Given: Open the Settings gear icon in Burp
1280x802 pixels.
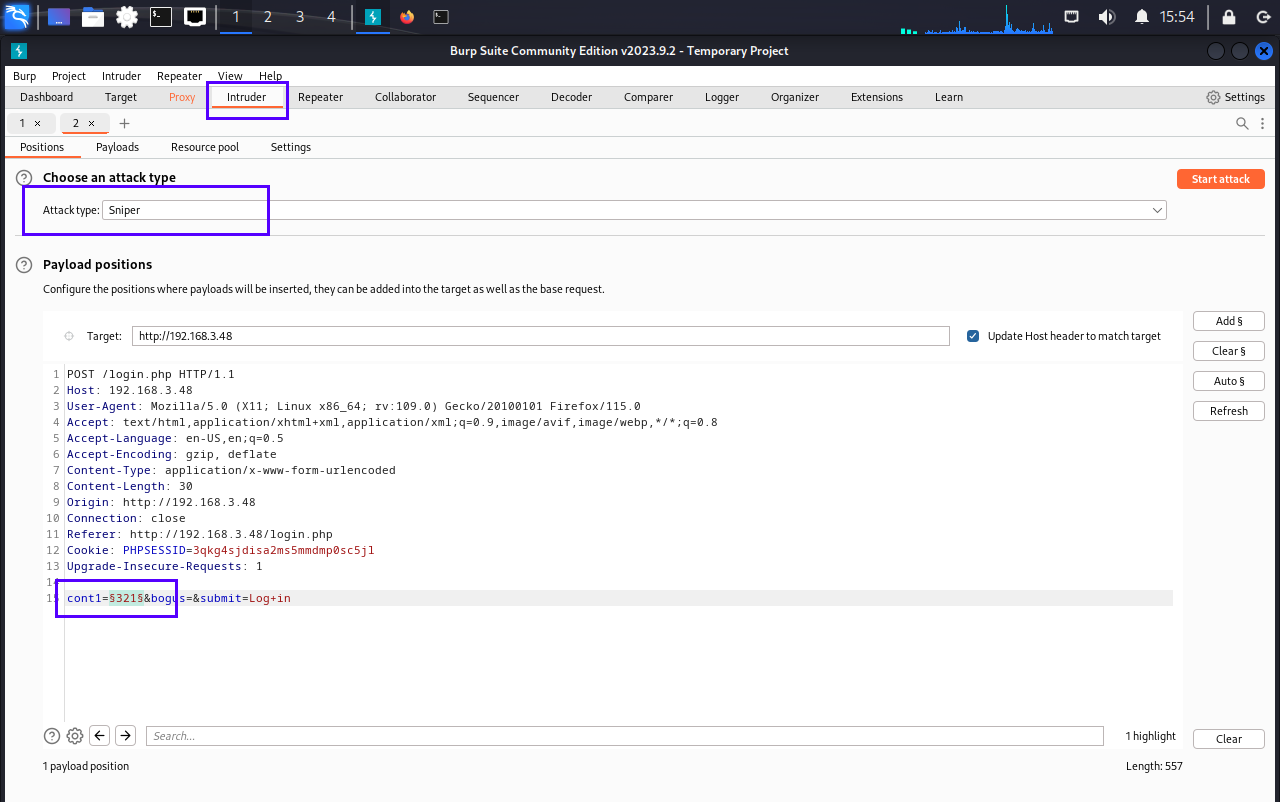Looking at the screenshot, I should click(1213, 97).
